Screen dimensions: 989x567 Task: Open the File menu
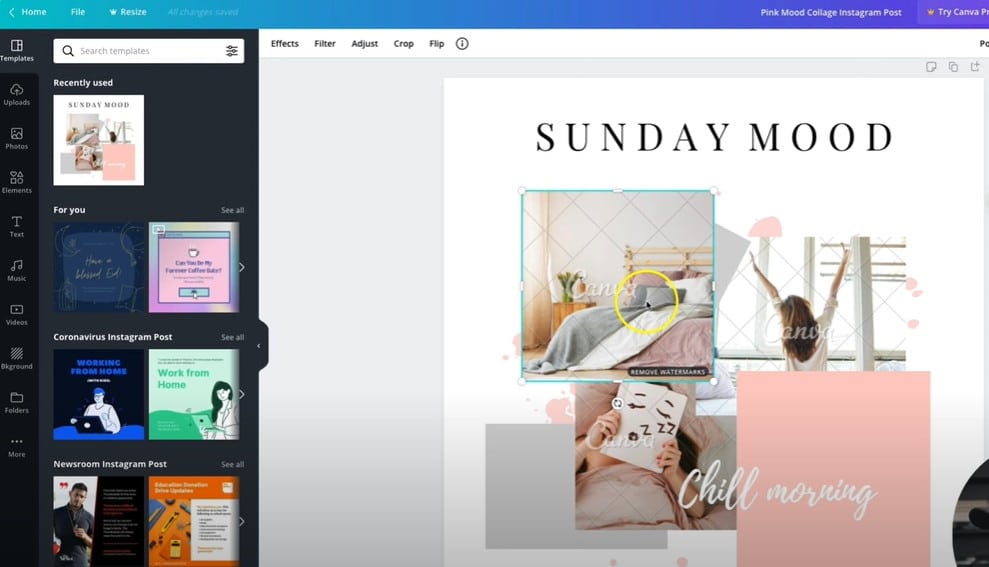[78, 12]
